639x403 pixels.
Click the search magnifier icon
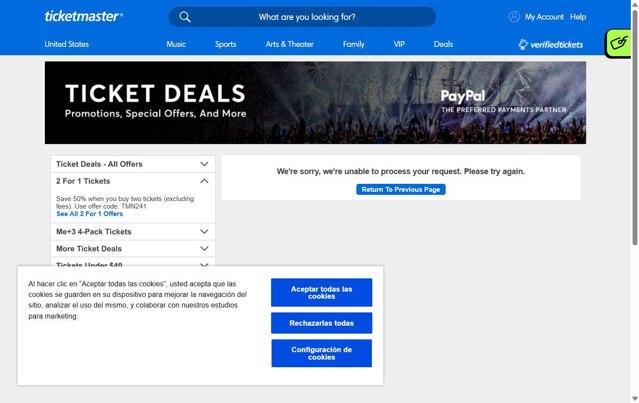pyautogui.click(x=185, y=17)
